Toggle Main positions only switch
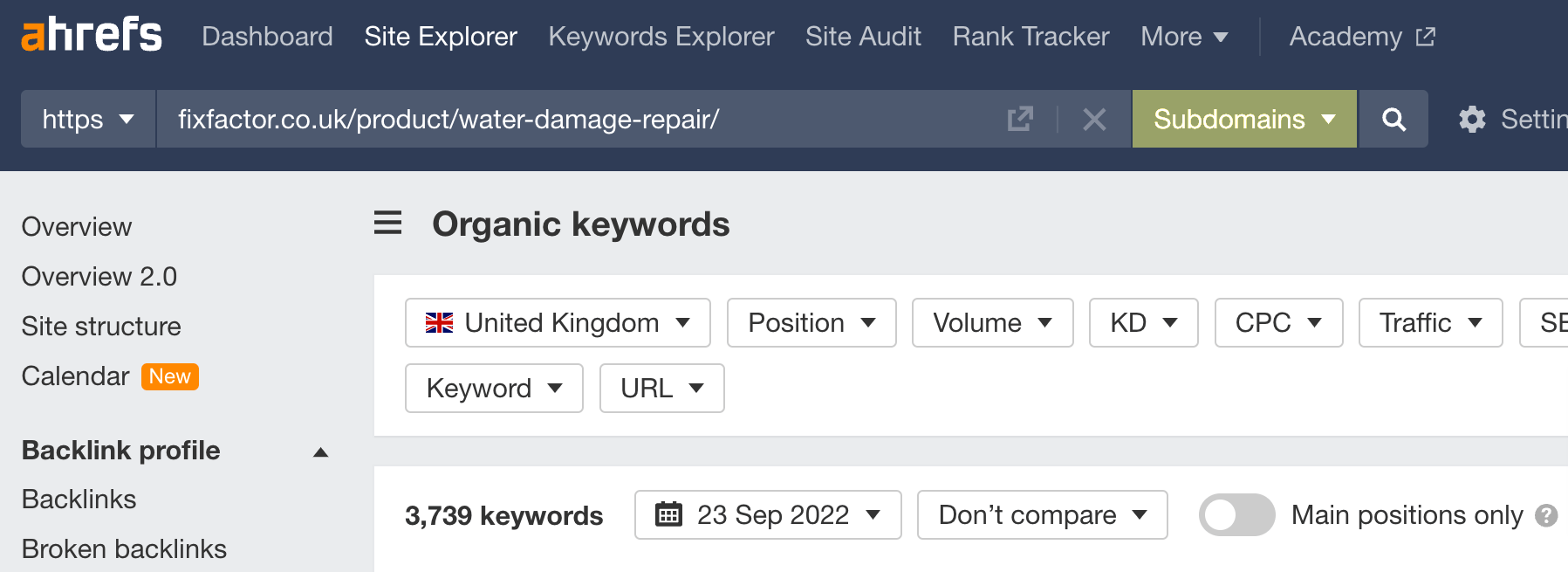This screenshot has width=1568, height=572. [x=1236, y=515]
